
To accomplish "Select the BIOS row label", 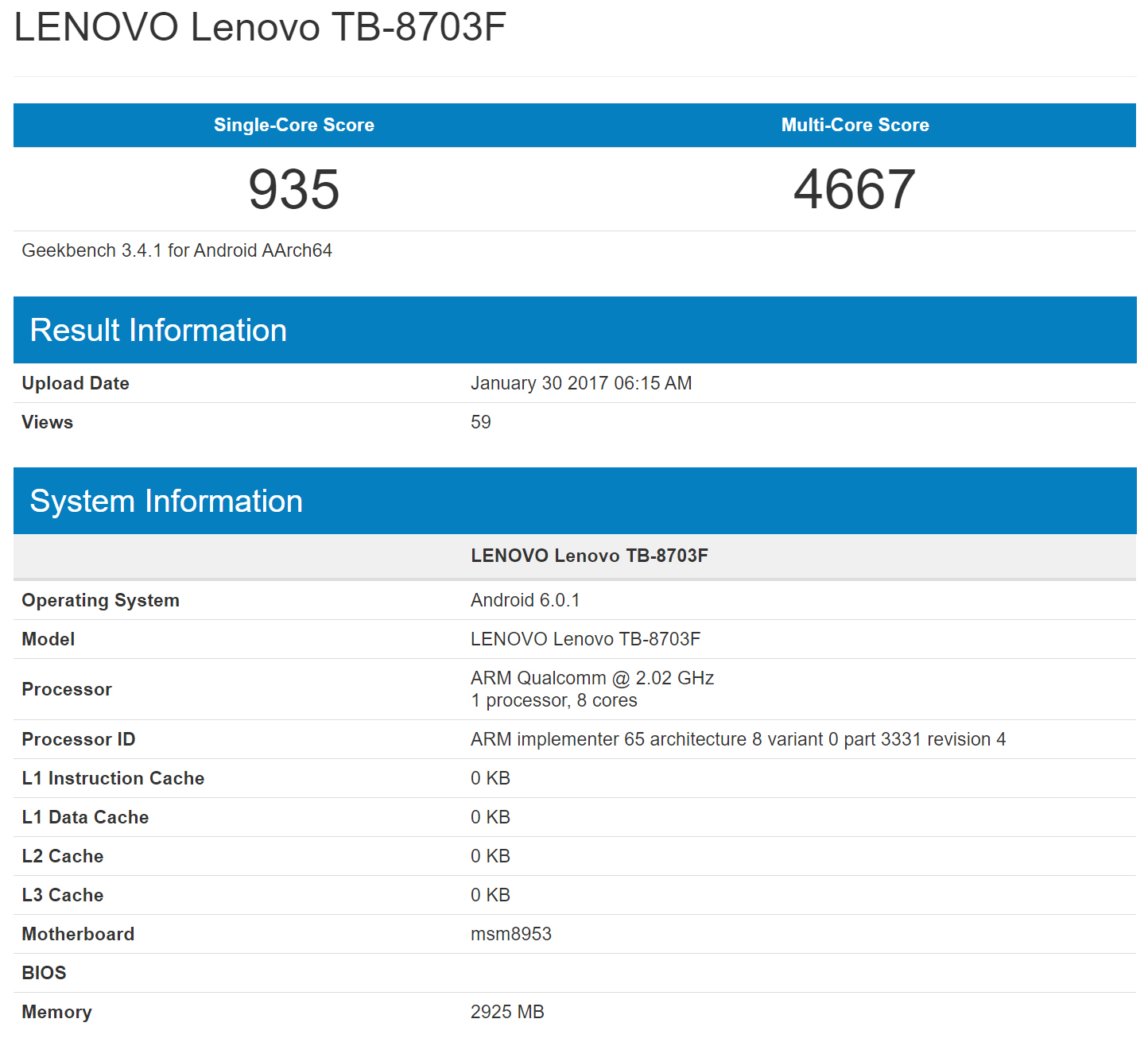I will [x=45, y=973].
